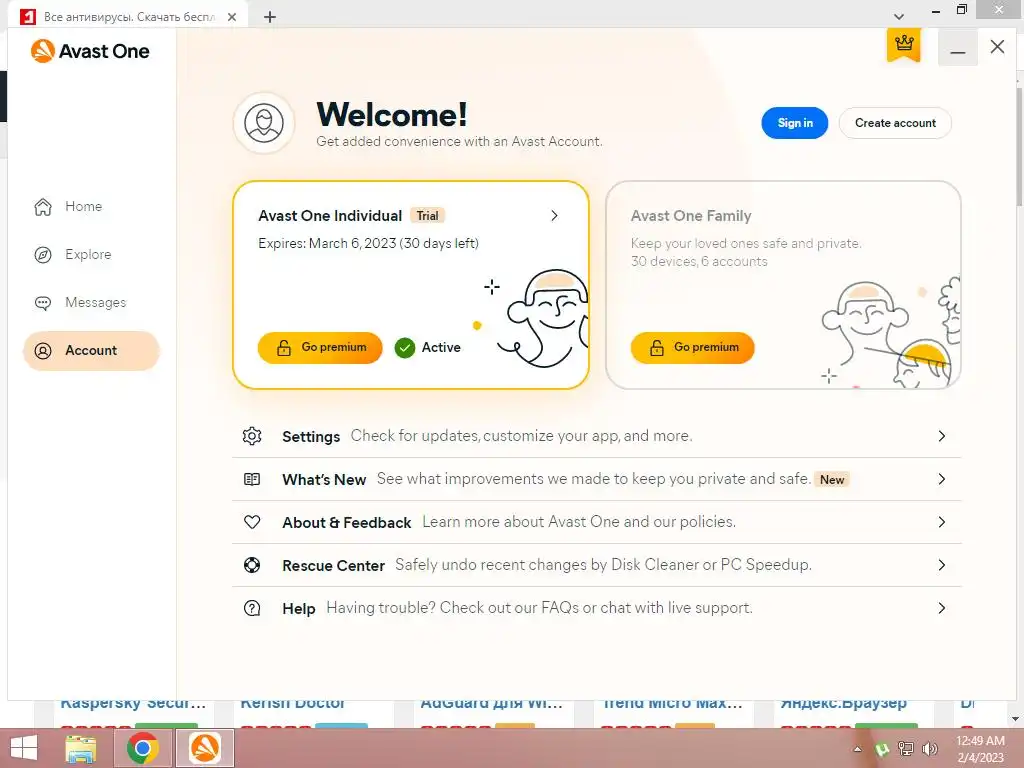Sign in to Avast Account
Screen dimensions: 1024x768
coord(795,123)
